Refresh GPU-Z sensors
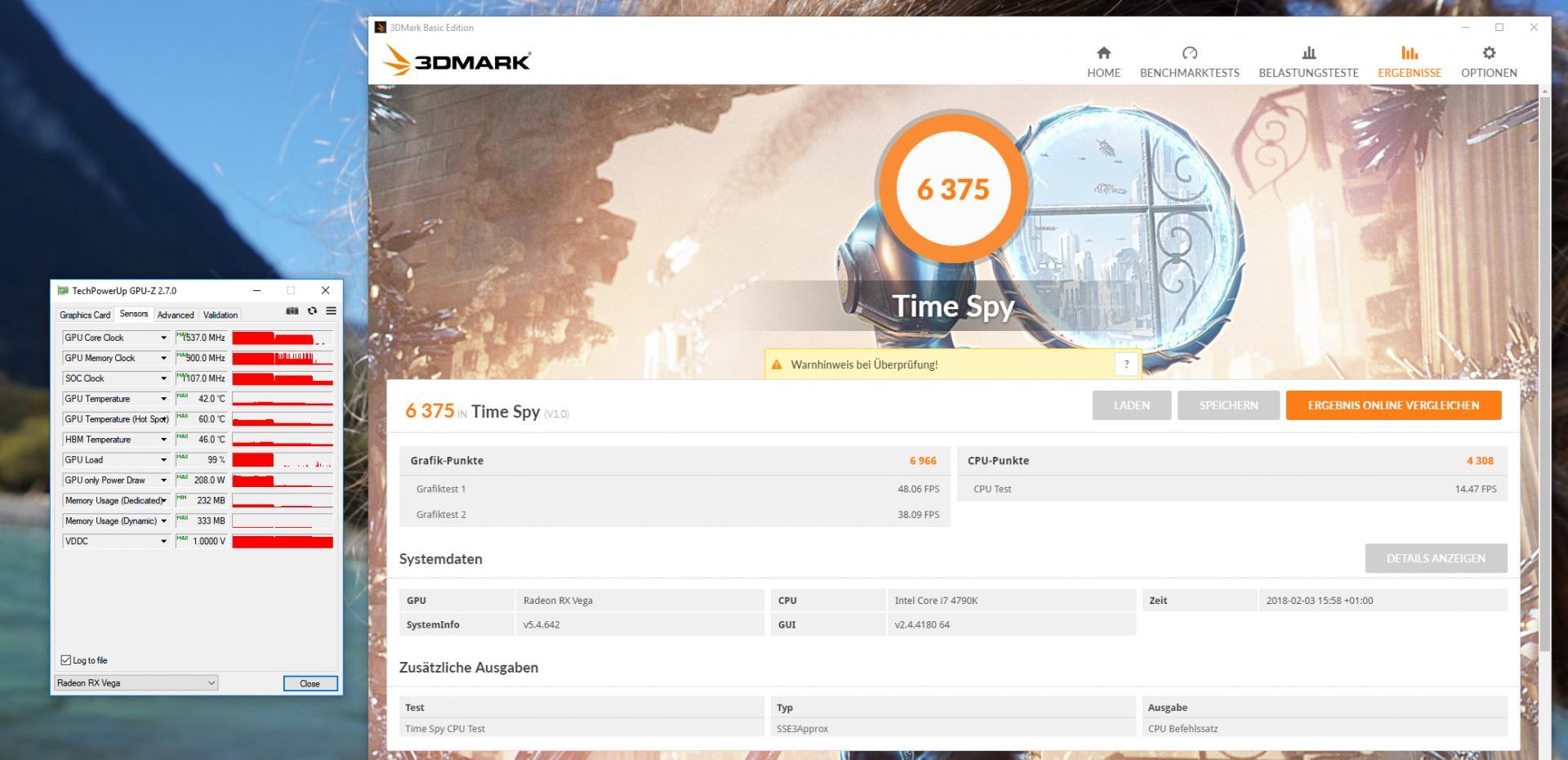The width and height of the screenshot is (1568, 760). point(312,311)
